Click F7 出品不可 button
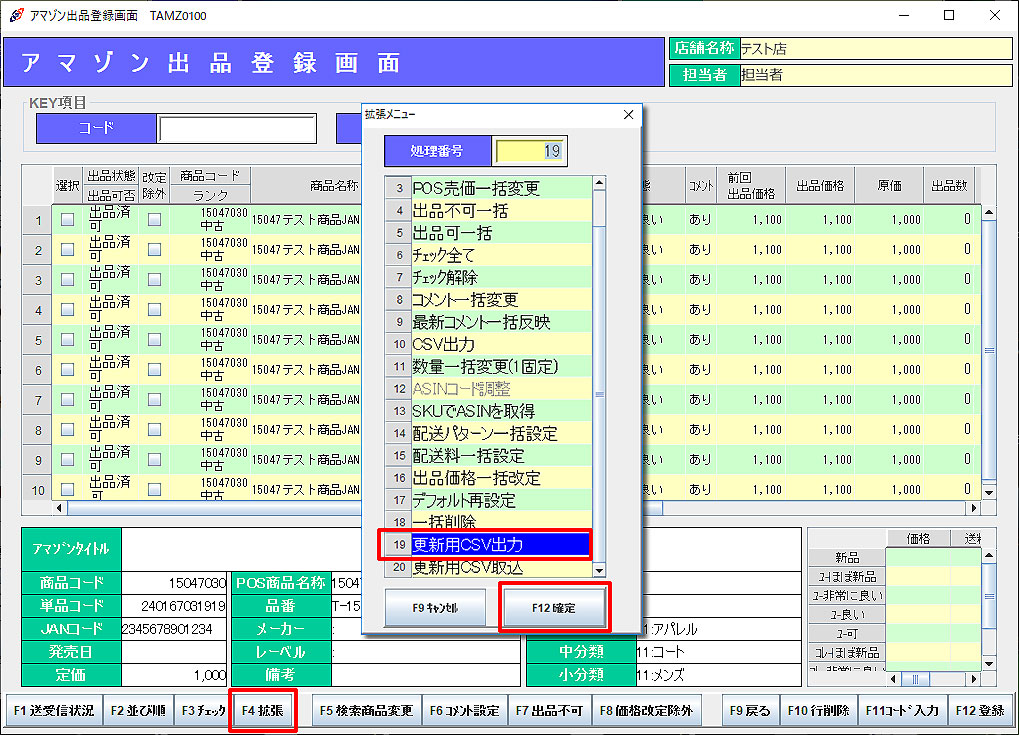 click(x=549, y=711)
